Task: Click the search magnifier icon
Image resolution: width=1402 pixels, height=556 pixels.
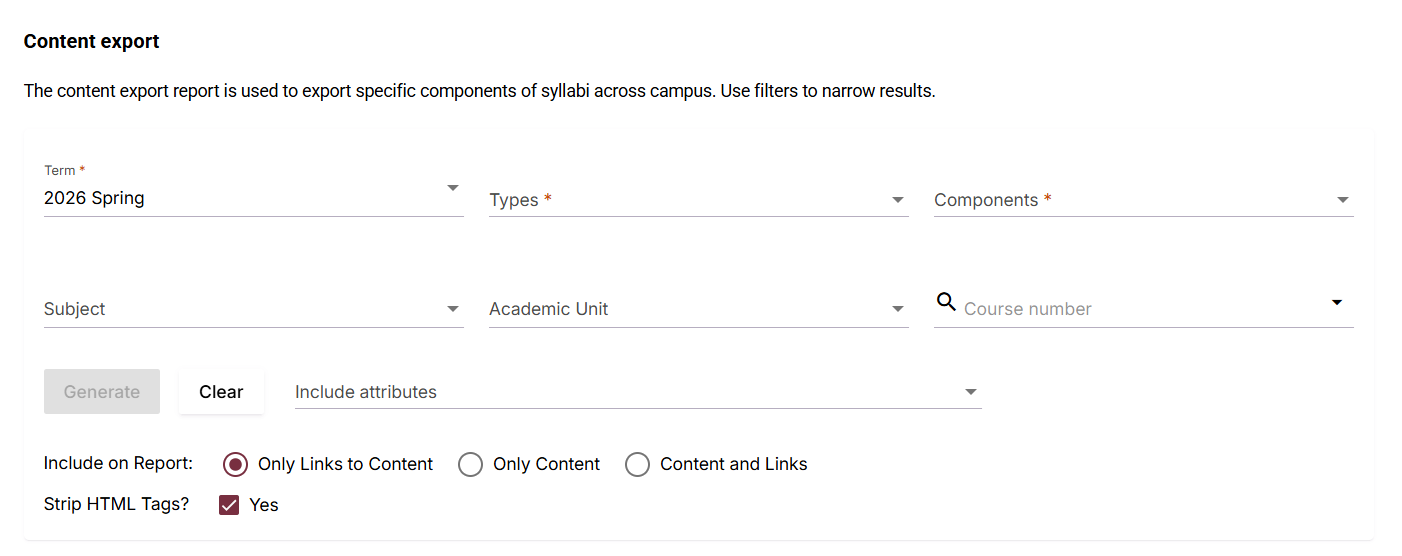Action: click(x=946, y=301)
